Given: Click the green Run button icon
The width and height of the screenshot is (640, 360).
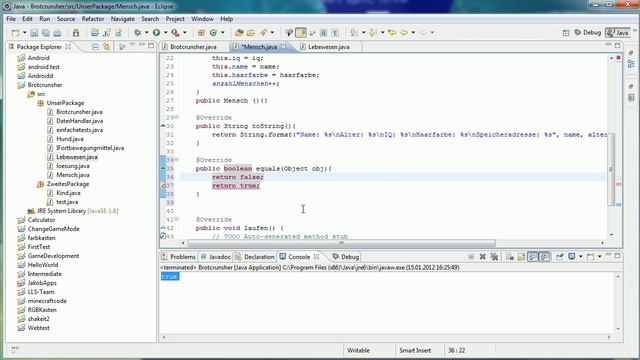Looking at the screenshot, I should [156, 33].
